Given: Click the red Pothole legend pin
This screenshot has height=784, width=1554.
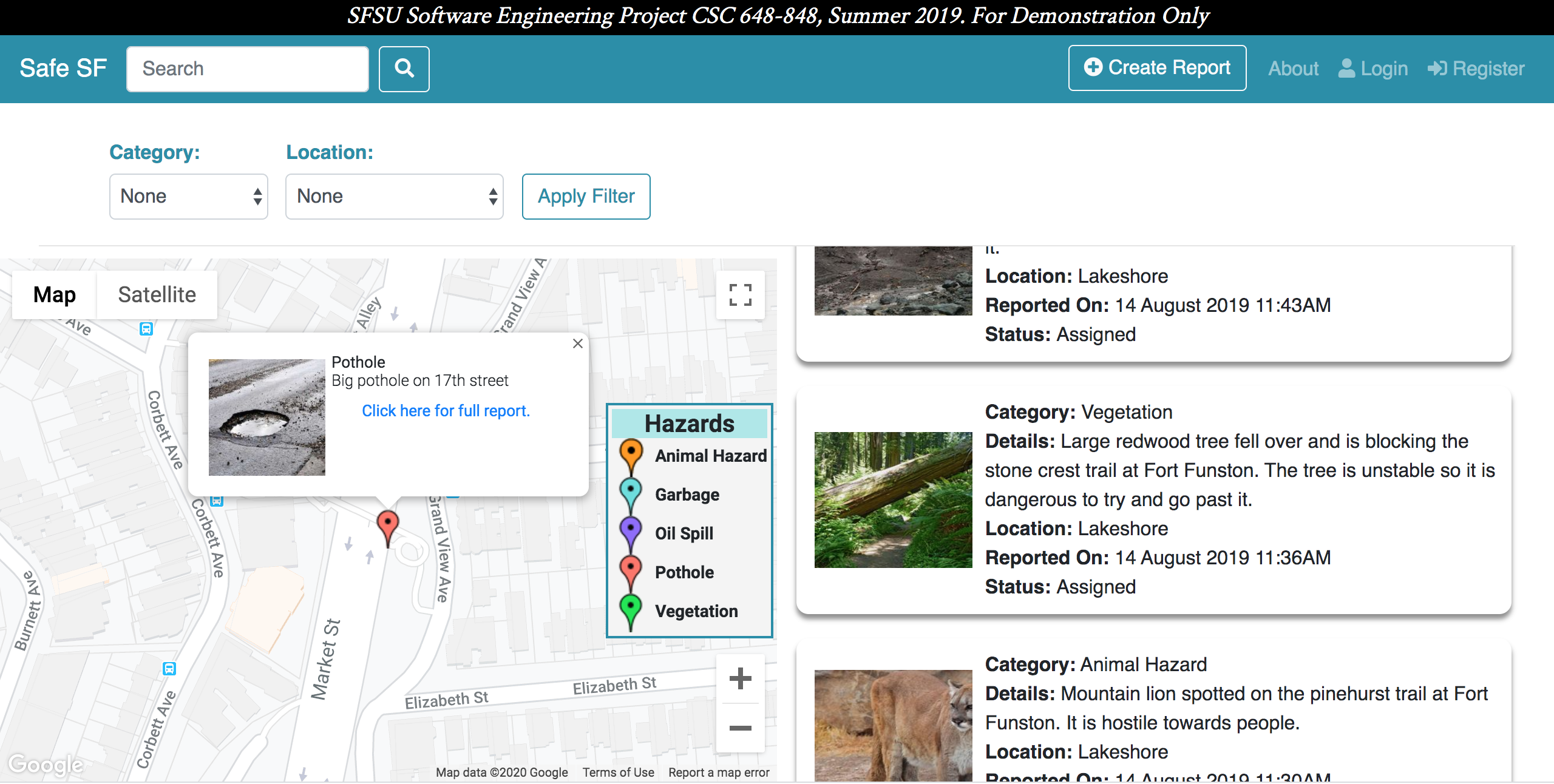Looking at the screenshot, I should point(631,573).
